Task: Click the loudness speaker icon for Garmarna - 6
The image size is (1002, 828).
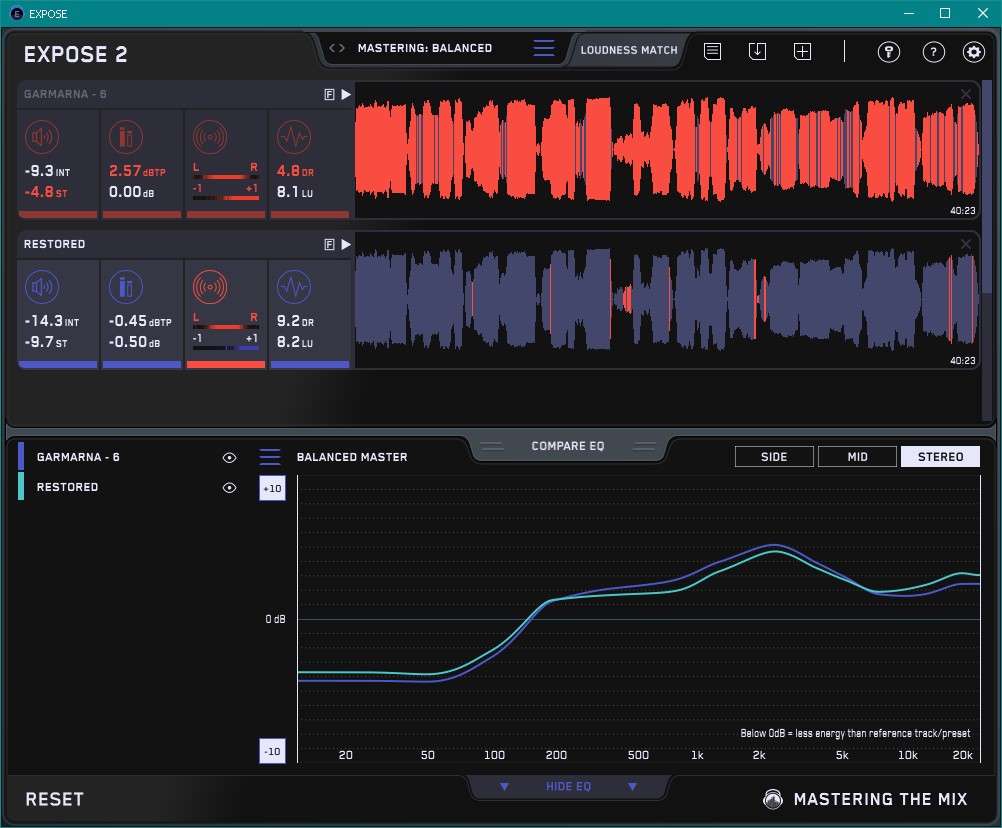Action: click(41, 136)
